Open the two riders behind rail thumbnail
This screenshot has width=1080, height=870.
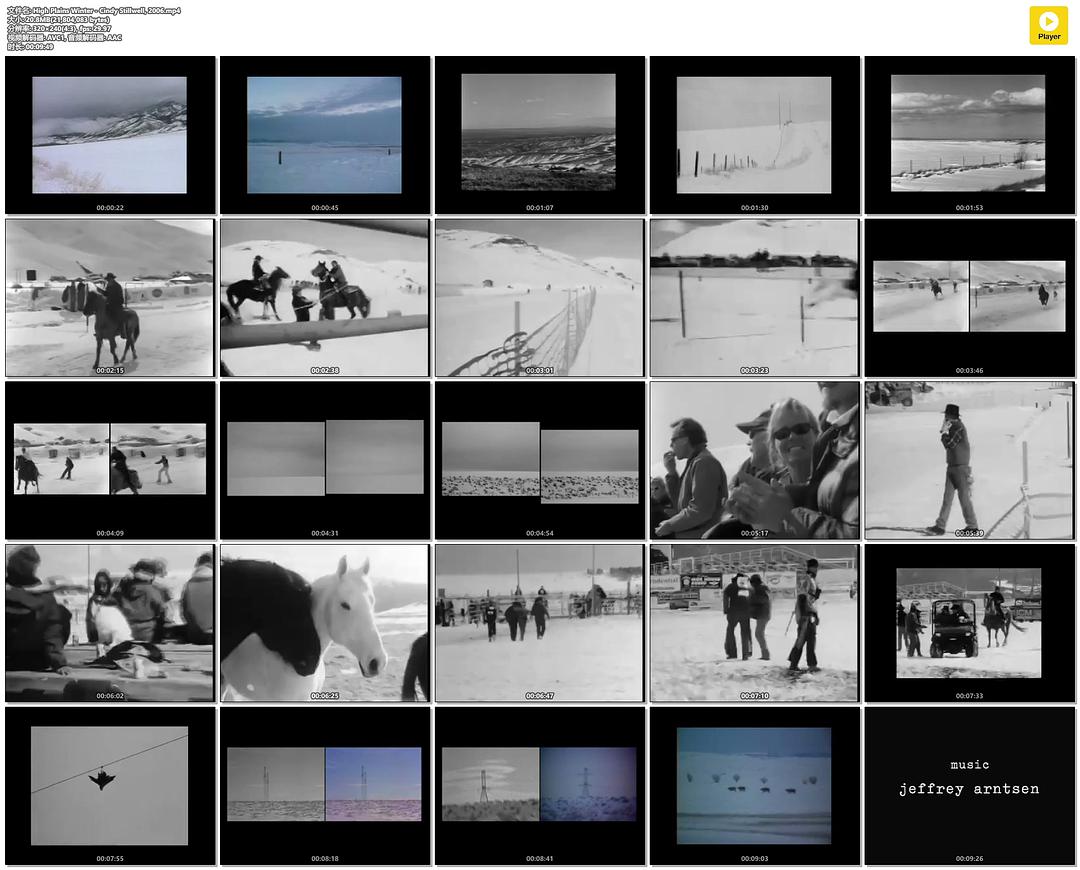pyautogui.click(x=324, y=297)
